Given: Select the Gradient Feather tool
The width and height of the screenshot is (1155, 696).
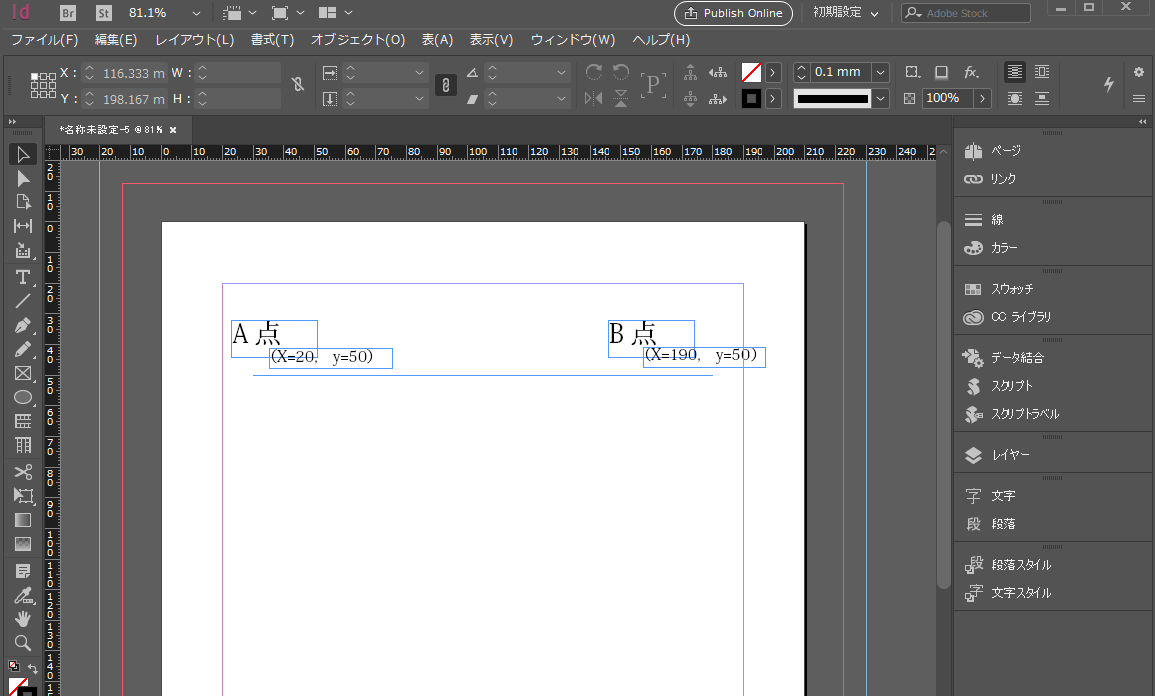Looking at the screenshot, I should [x=23, y=544].
